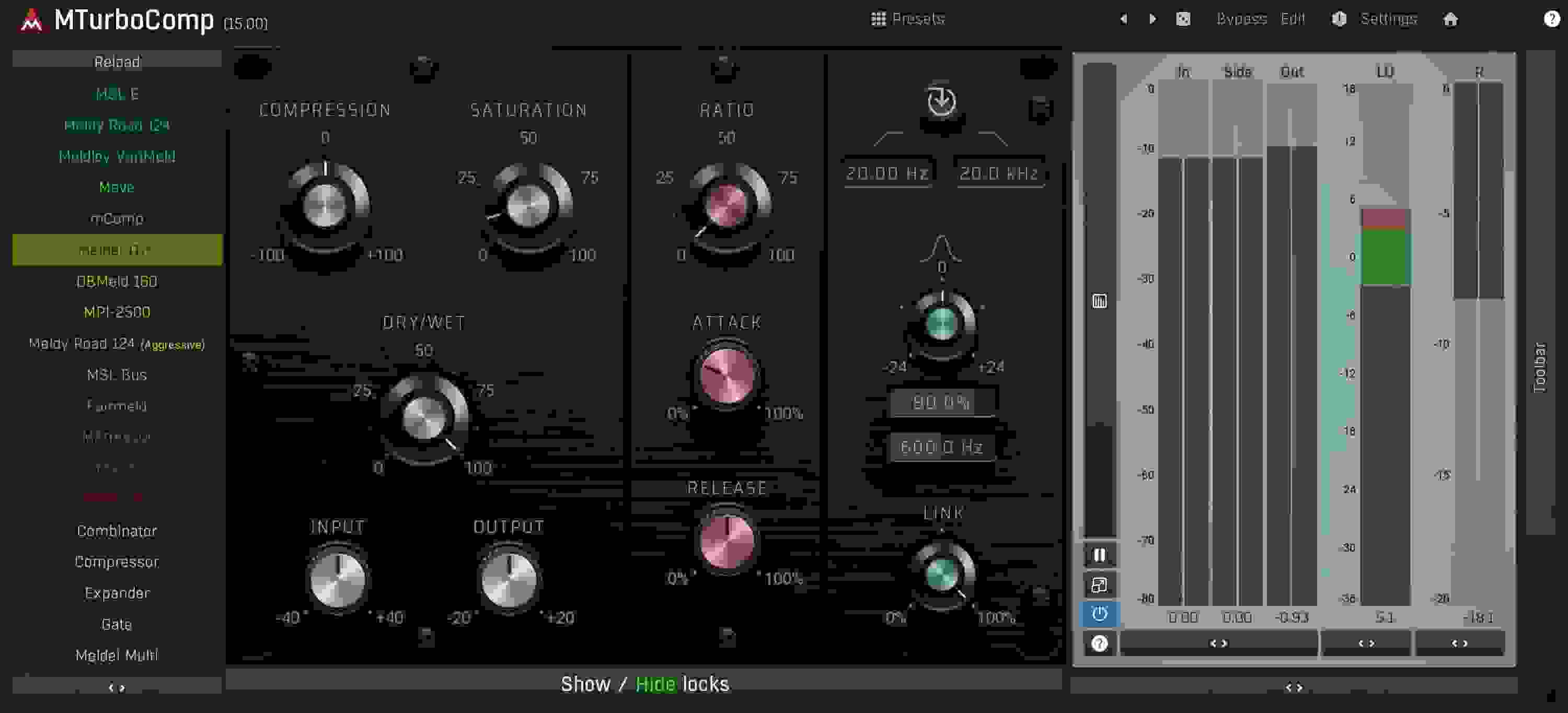Go to the previous preset arrow

point(1124,18)
